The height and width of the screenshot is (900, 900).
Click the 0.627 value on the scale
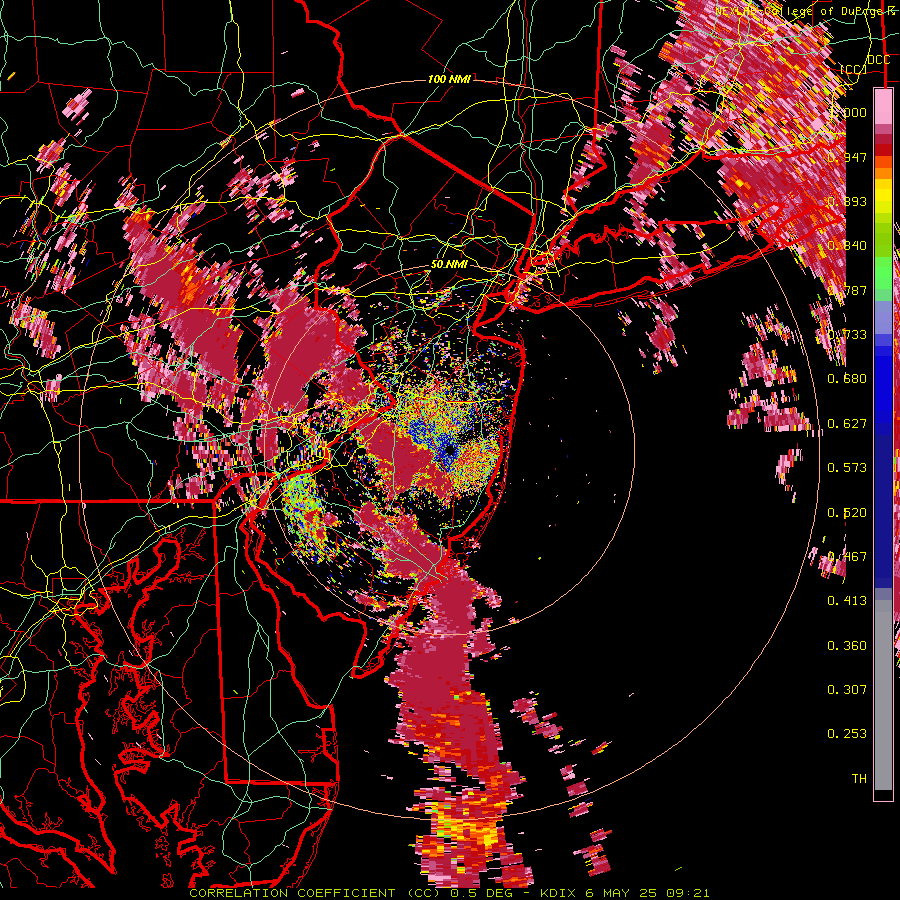[847, 424]
